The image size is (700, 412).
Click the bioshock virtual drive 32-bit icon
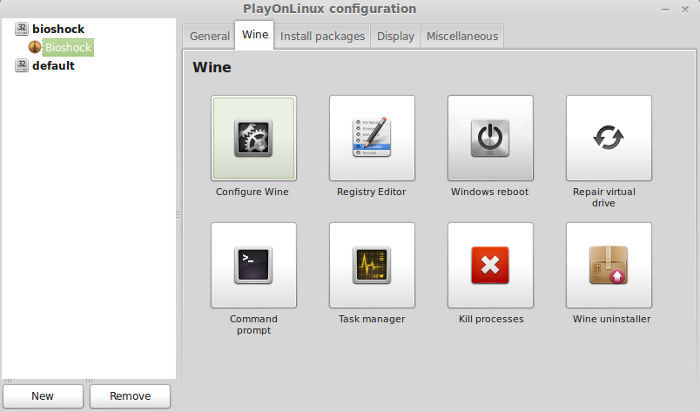pos(21,29)
